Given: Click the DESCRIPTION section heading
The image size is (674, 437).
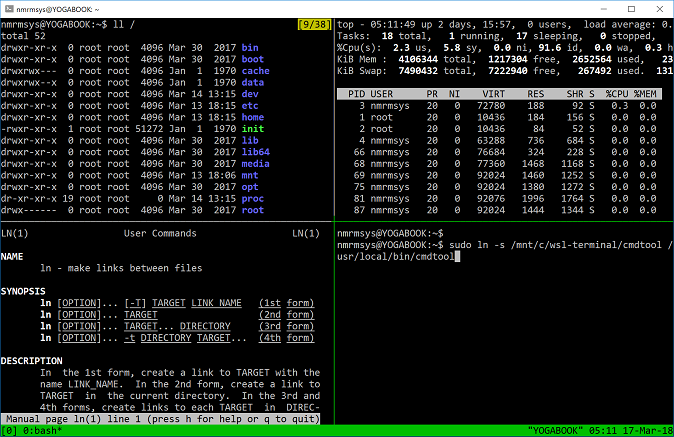Looking at the screenshot, I should pyautogui.click(x=31, y=361).
